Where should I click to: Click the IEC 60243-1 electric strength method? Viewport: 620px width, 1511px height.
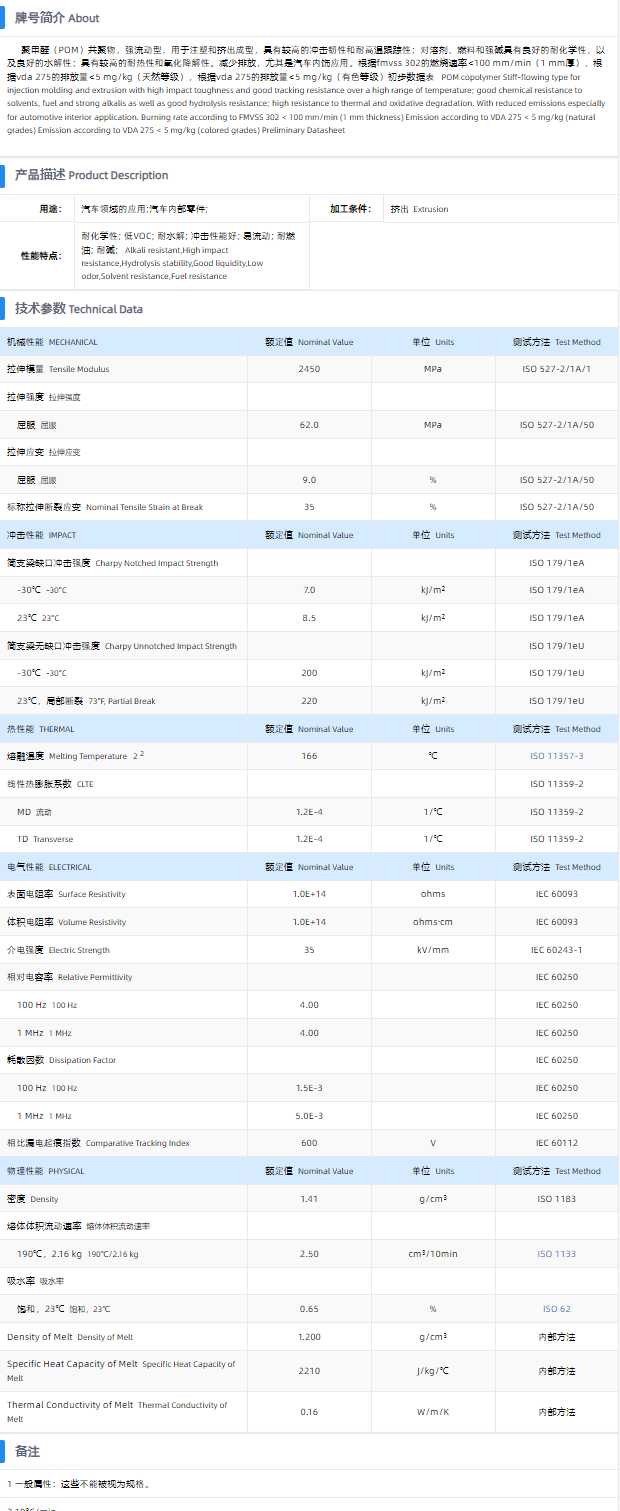556,950
